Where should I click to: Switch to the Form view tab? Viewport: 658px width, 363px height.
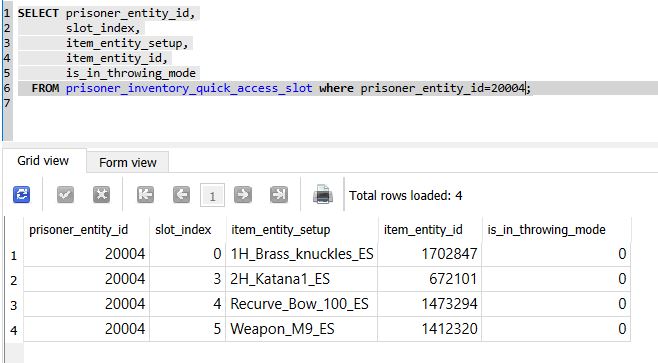(x=128, y=162)
